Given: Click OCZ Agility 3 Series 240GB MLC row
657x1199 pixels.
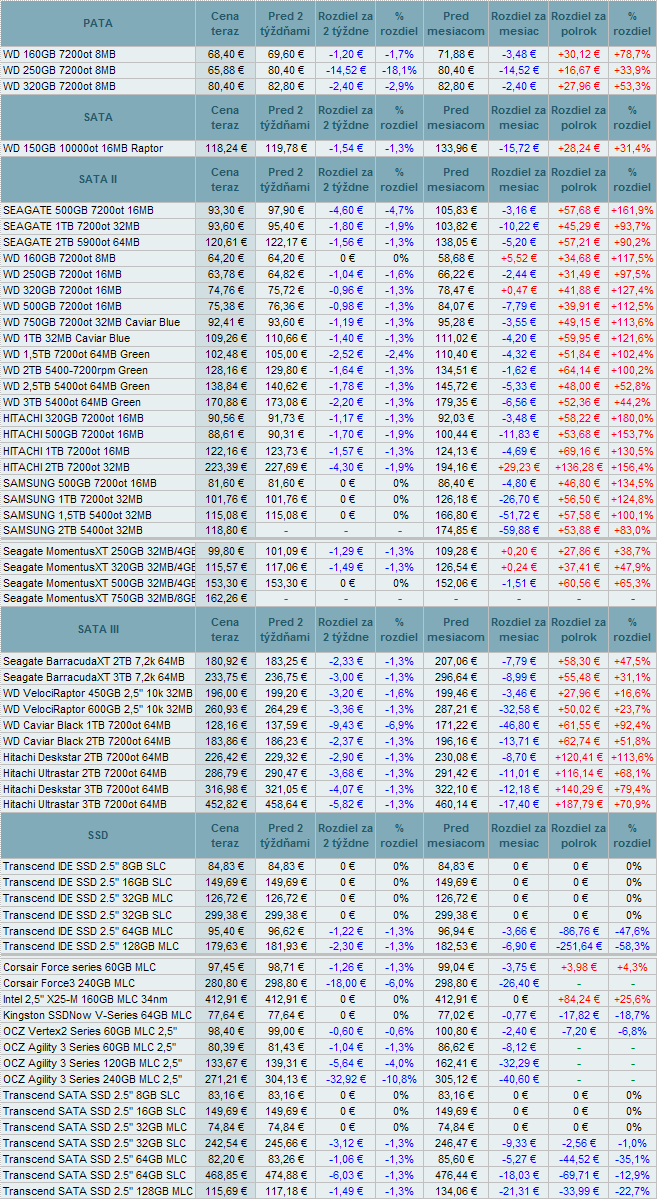Looking at the screenshot, I should tap(328, 1080).
